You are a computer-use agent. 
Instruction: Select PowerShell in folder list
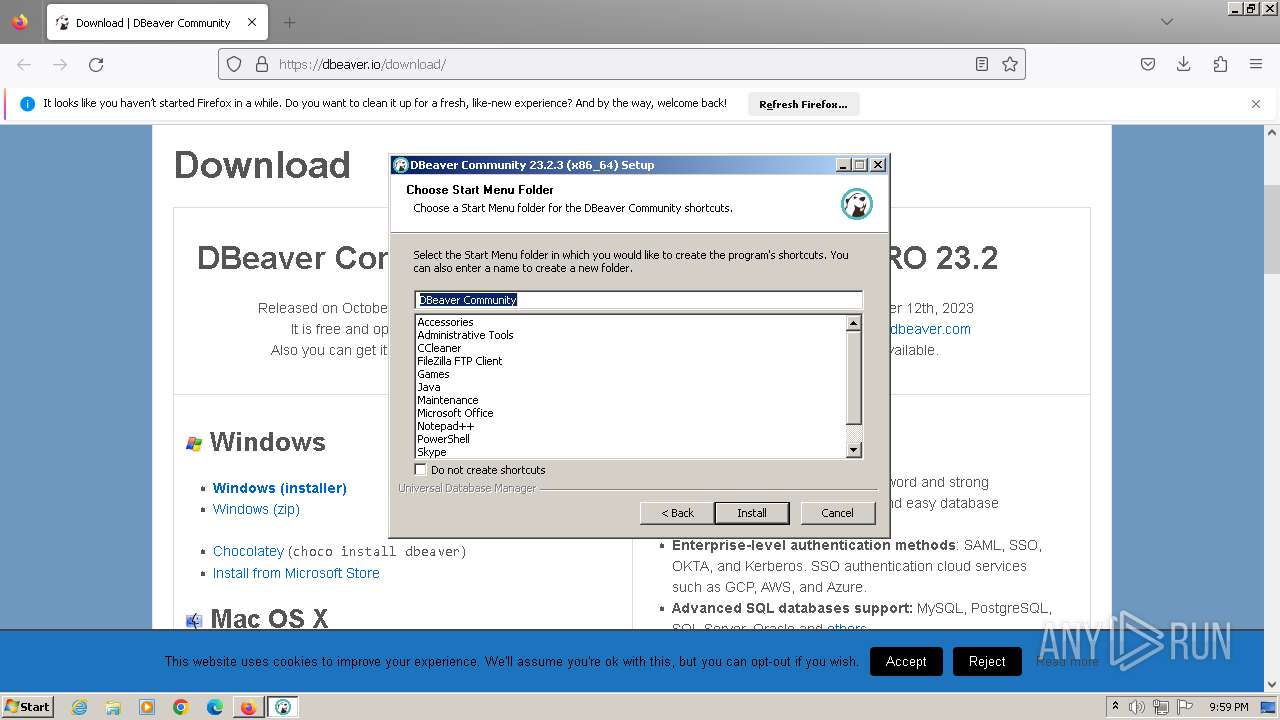pyautogui.click(x=443, y=439)
